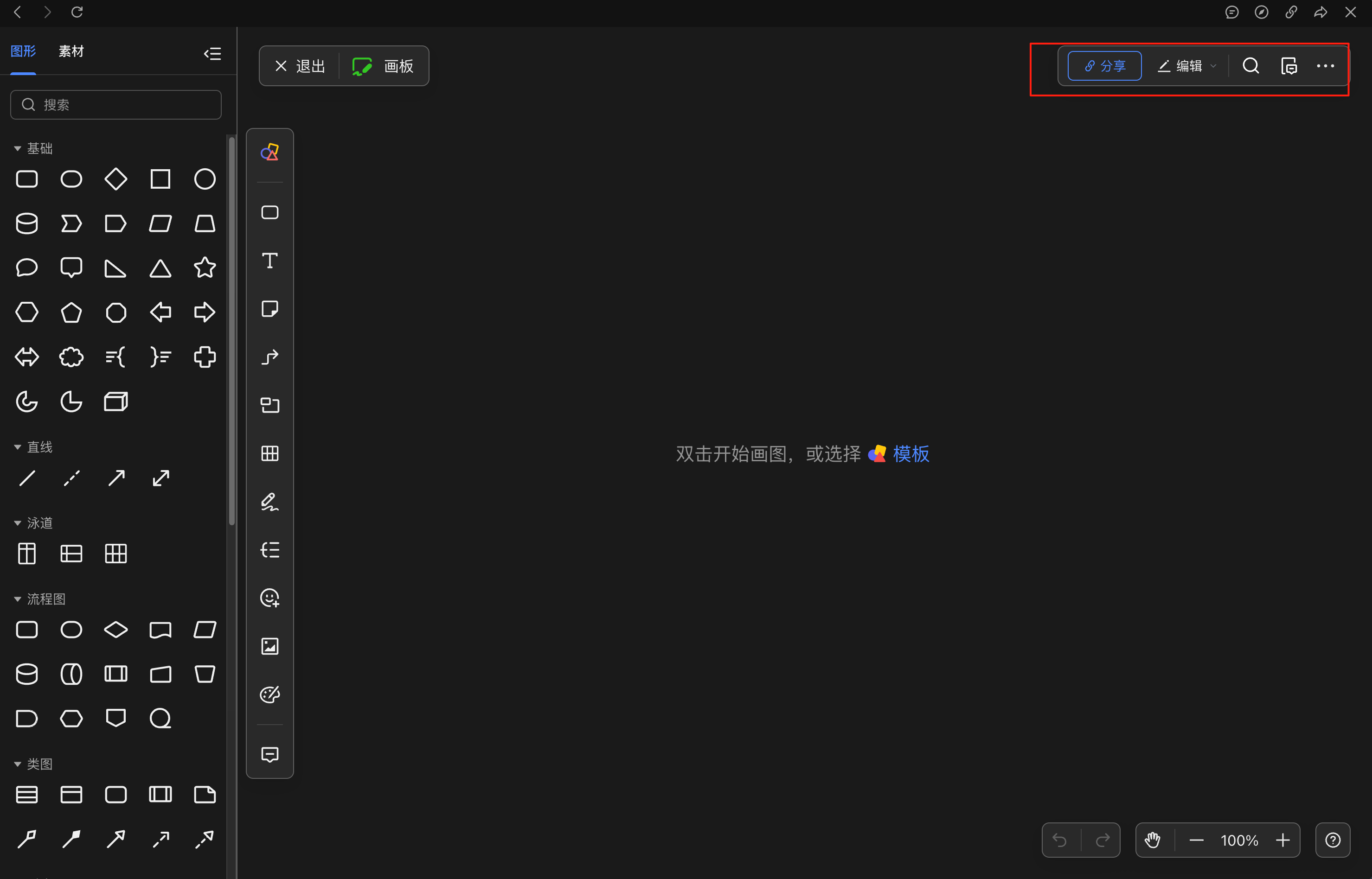
Task: Pick the right arrow shape in 基础
Action: [205, 312]
